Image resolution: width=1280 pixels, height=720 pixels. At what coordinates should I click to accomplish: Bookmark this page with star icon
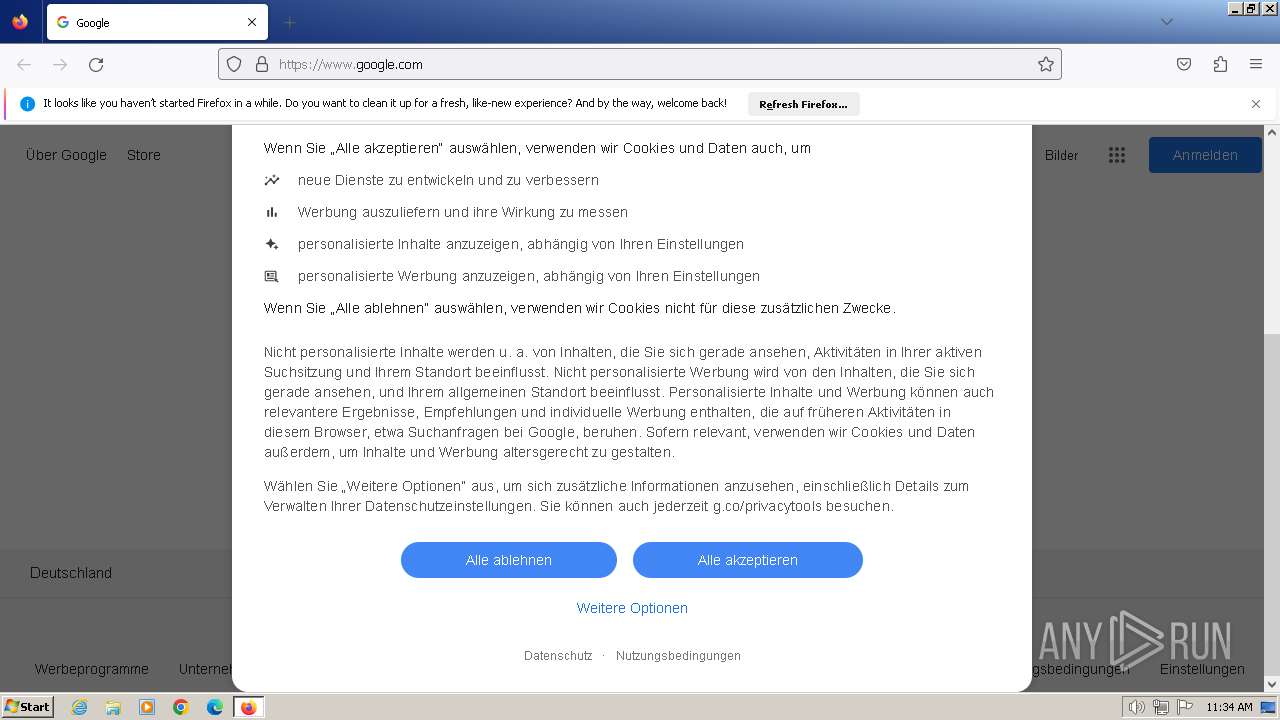[1046, 64]
